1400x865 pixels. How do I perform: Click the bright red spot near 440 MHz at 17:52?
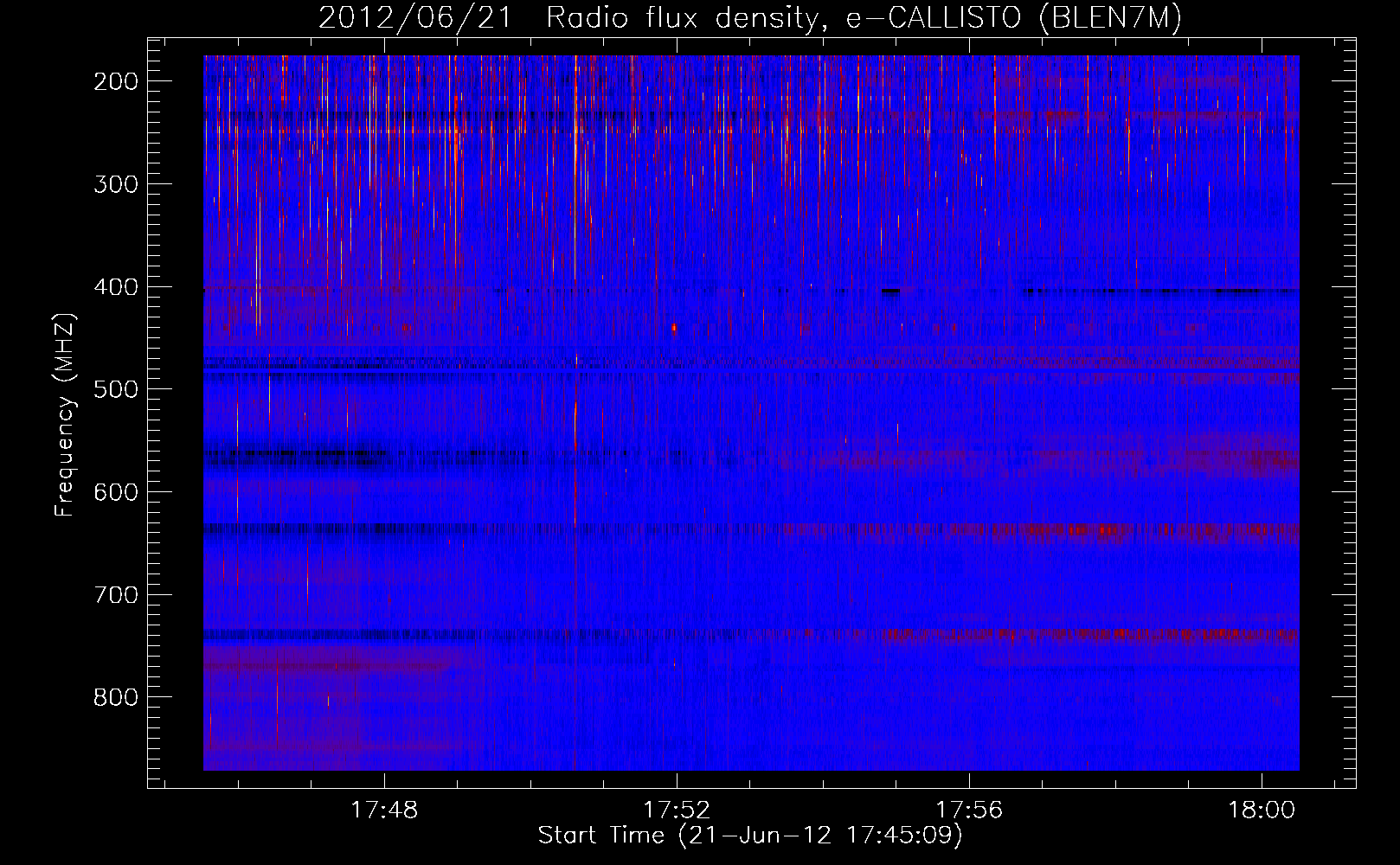pos(674,327)
